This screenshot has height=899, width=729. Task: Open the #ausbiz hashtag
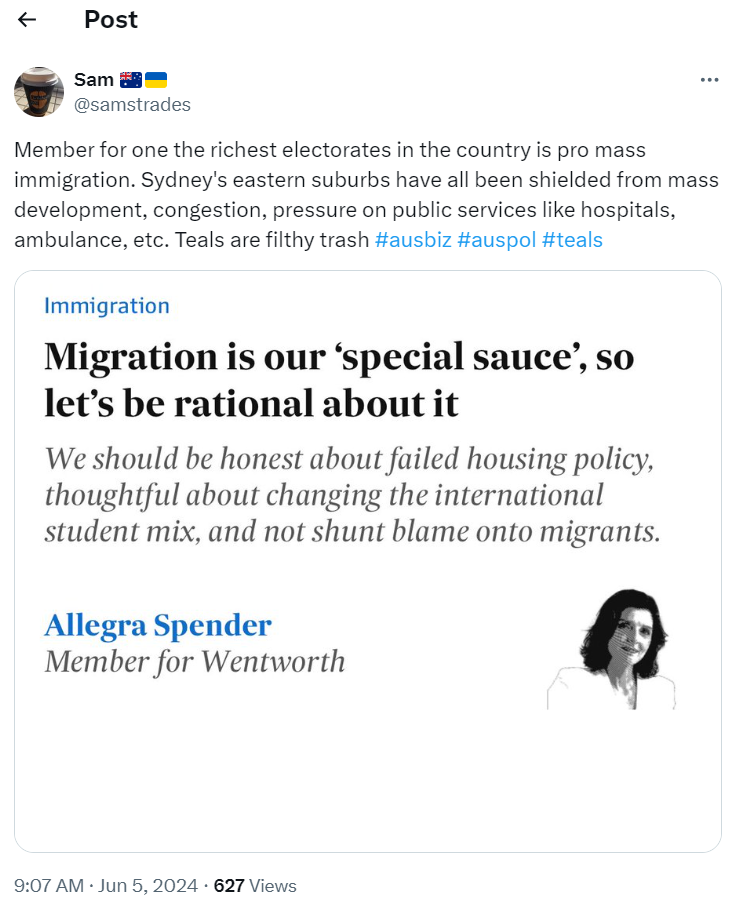pyautogui.click(x=412, y=240)
